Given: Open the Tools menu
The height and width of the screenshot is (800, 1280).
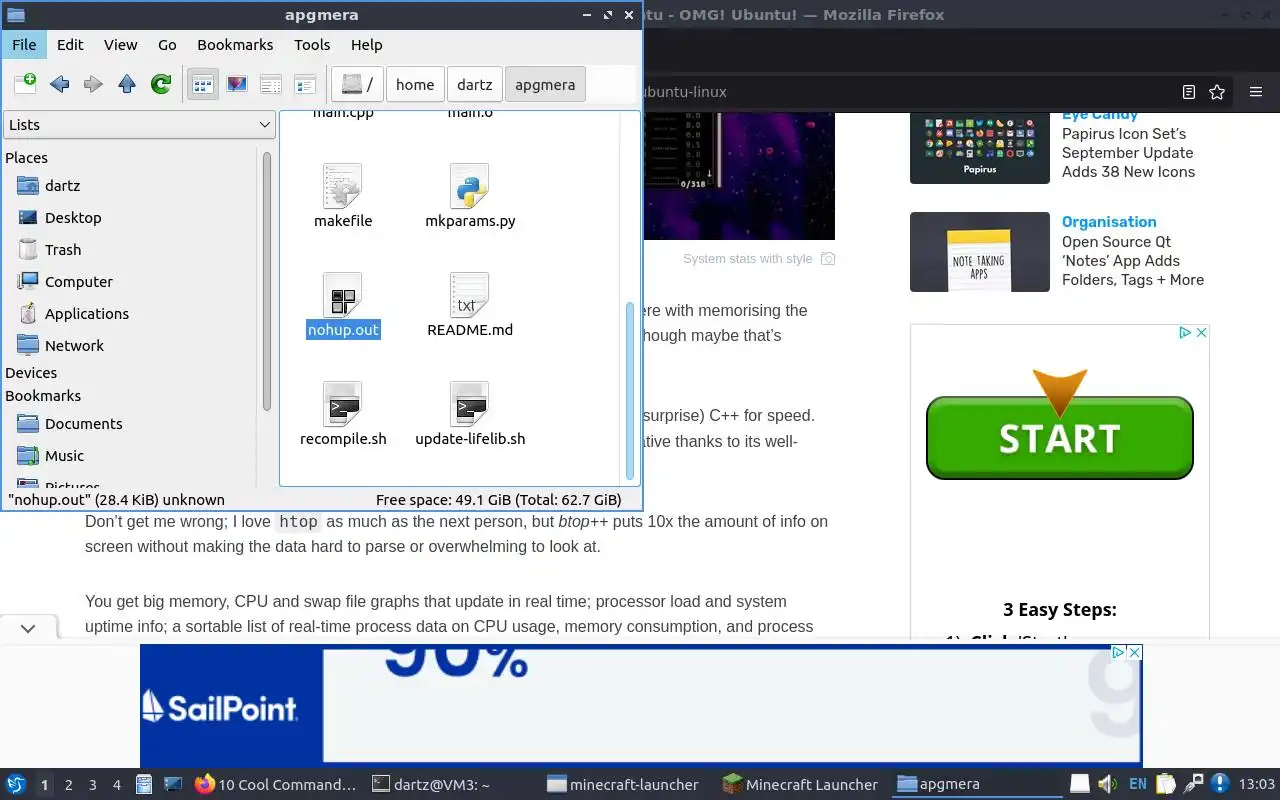Looking at the screenshot, I should tap(312, 45).
